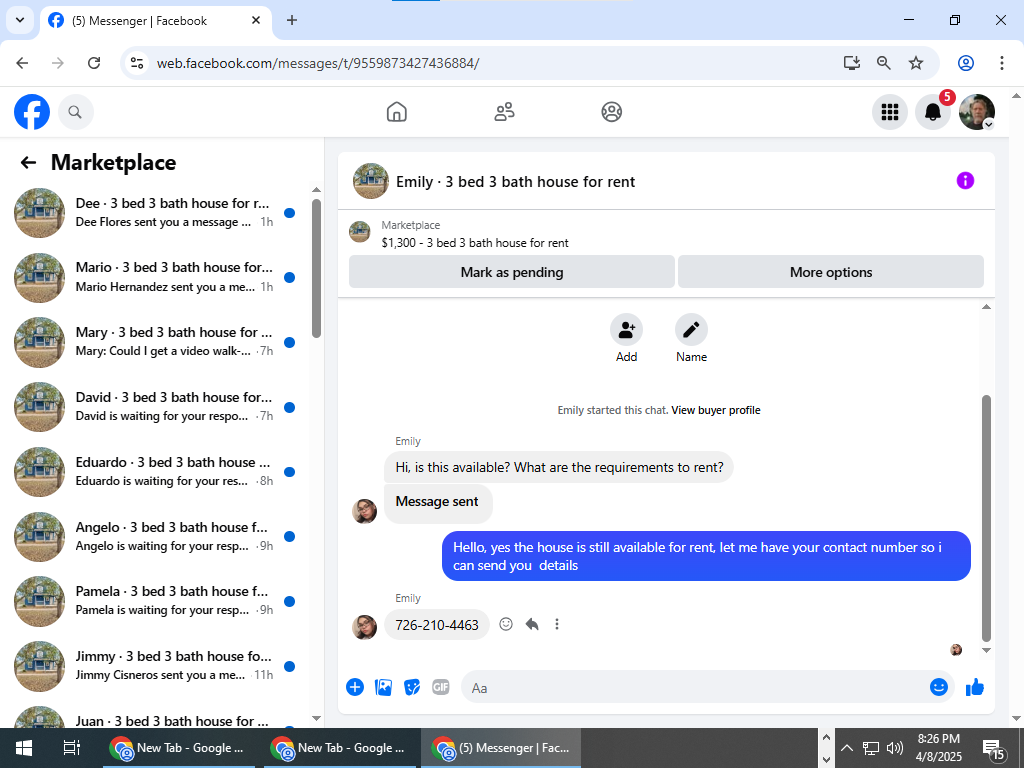1024x768 pixels.
Task: Open Facebook search magnifier
Action: 76,112
